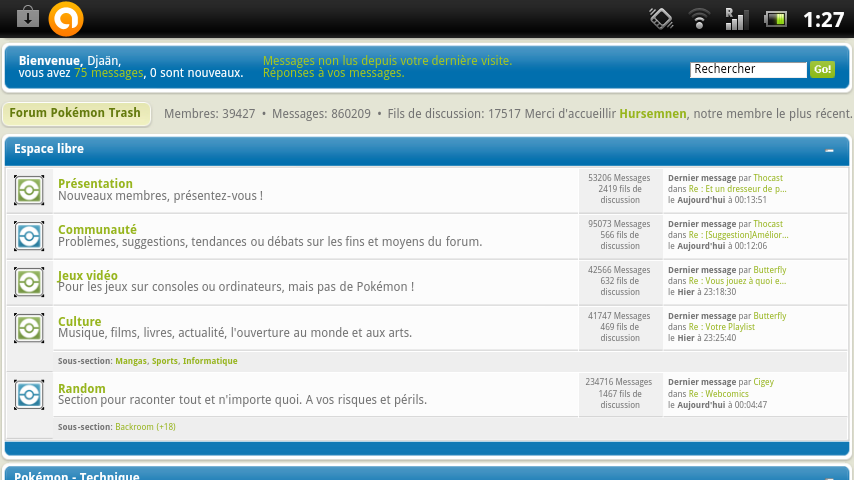
Task: Click the Culture forum Pokéball icon
Action: click(x=29, y=328)
